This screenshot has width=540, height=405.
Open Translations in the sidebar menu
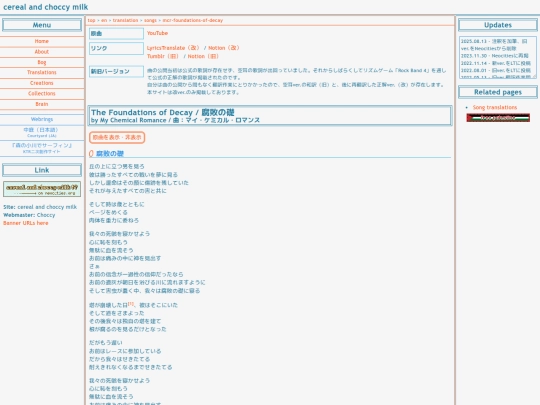(42, 72)
